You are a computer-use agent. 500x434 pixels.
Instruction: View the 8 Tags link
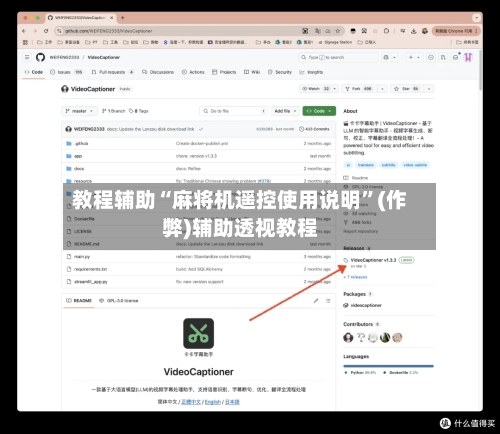pos(139,111)
